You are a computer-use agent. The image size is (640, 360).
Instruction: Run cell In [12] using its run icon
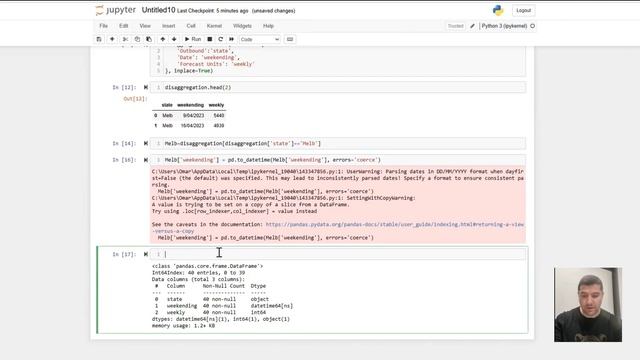tap(146, 87)
